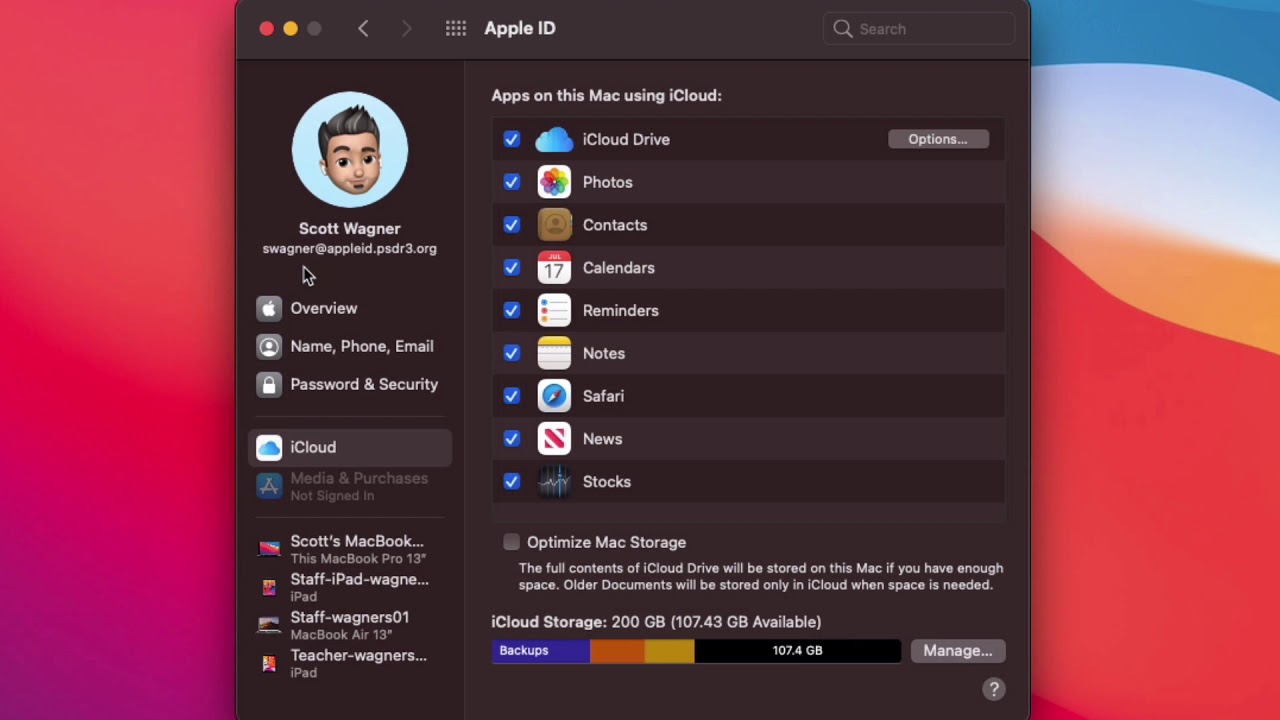Click the Search input field
1280x720 pixels.
[x=919, y=29]
